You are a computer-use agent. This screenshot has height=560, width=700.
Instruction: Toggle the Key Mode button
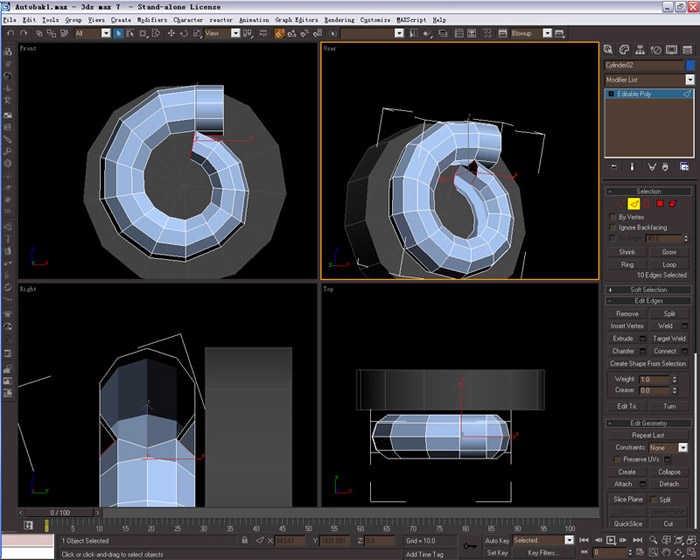[x=584, y=552]
